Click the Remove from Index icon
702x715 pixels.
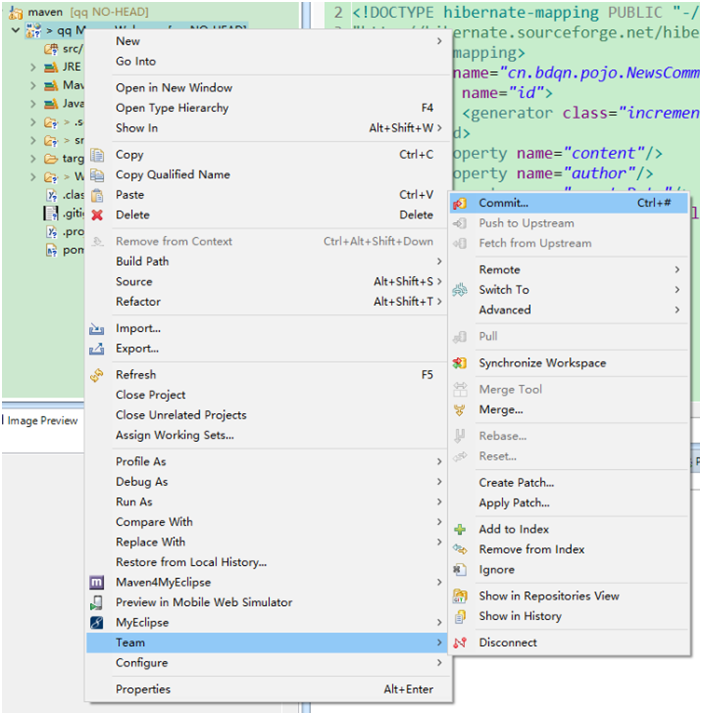click(x=460, y=549)
